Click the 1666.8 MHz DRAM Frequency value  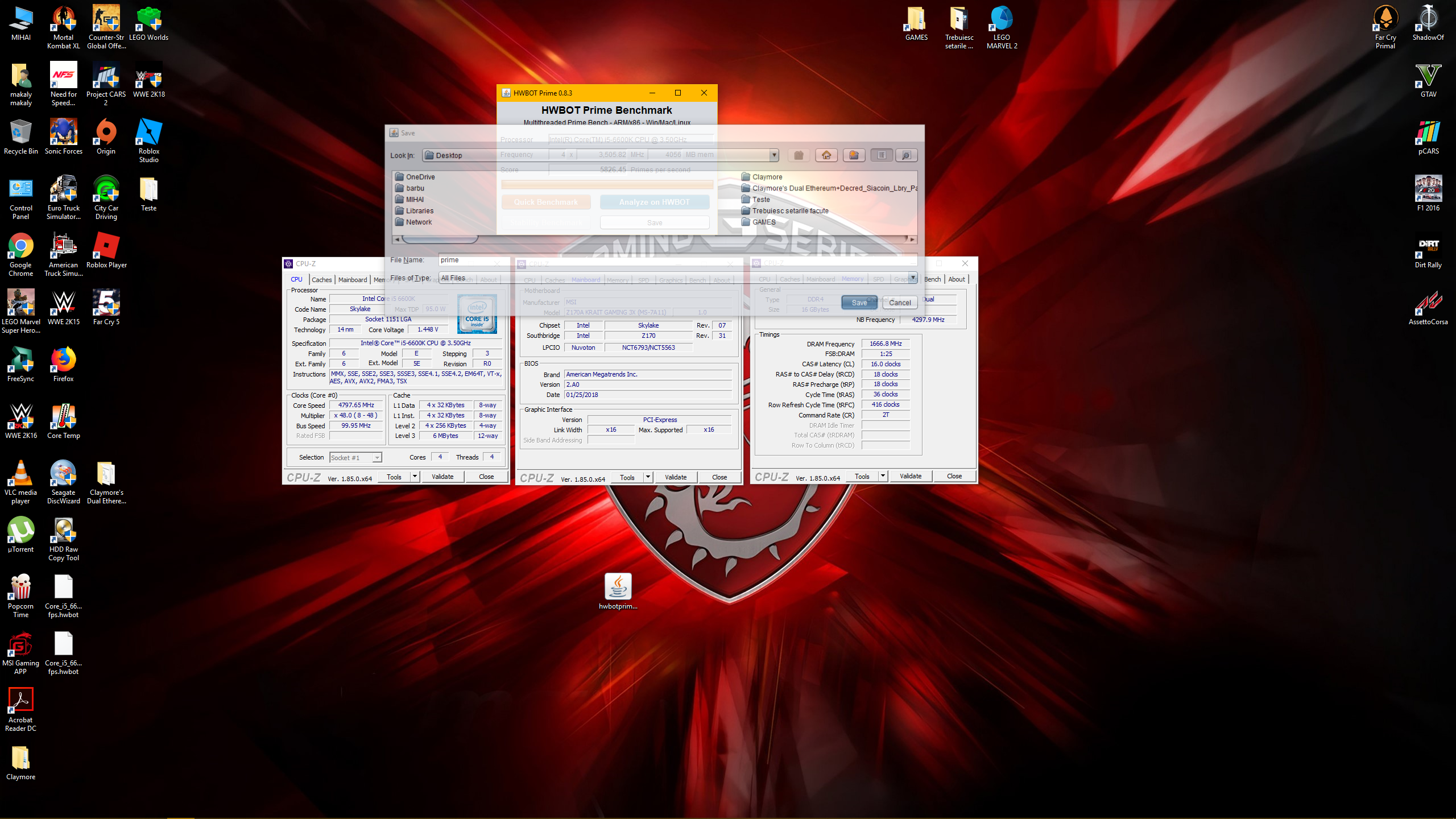(886, 344)
